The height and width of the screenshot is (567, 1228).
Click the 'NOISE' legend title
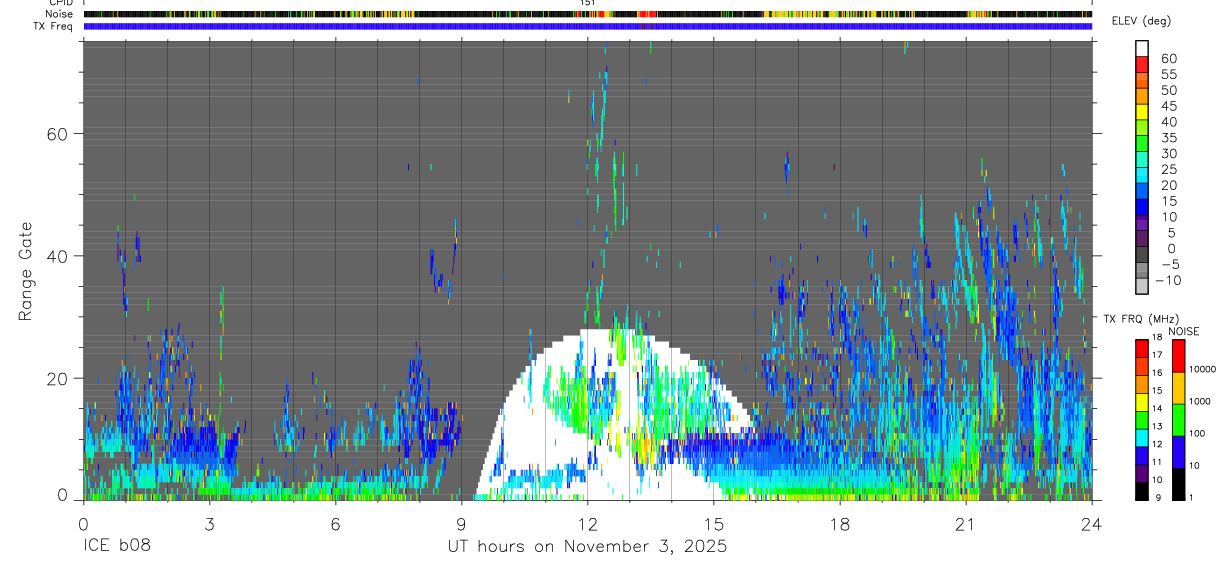pyautogui.click(x=1183, y=331)
